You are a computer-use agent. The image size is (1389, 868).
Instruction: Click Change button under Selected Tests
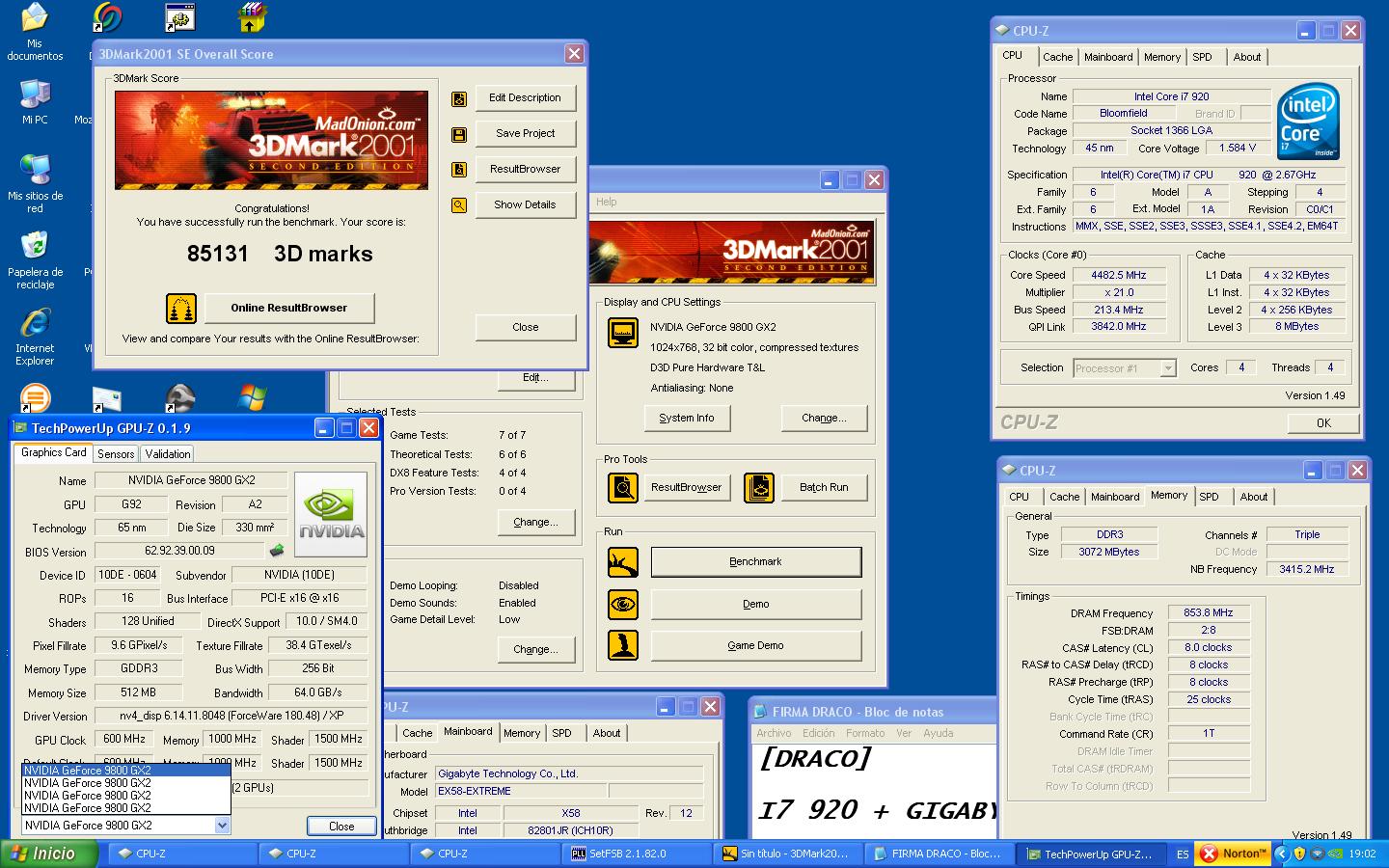pos(535,523)
